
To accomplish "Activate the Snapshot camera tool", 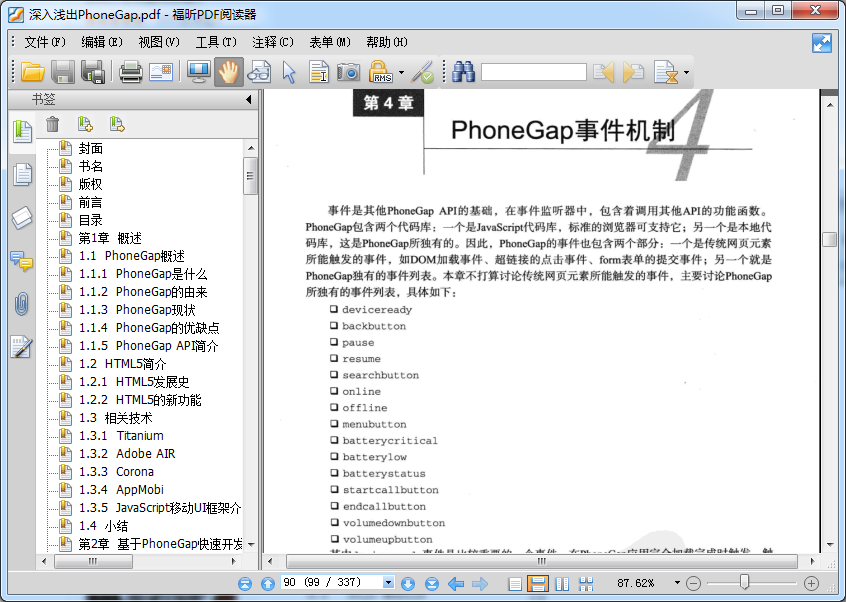I will pyautogui.click(x=349, y=72).
